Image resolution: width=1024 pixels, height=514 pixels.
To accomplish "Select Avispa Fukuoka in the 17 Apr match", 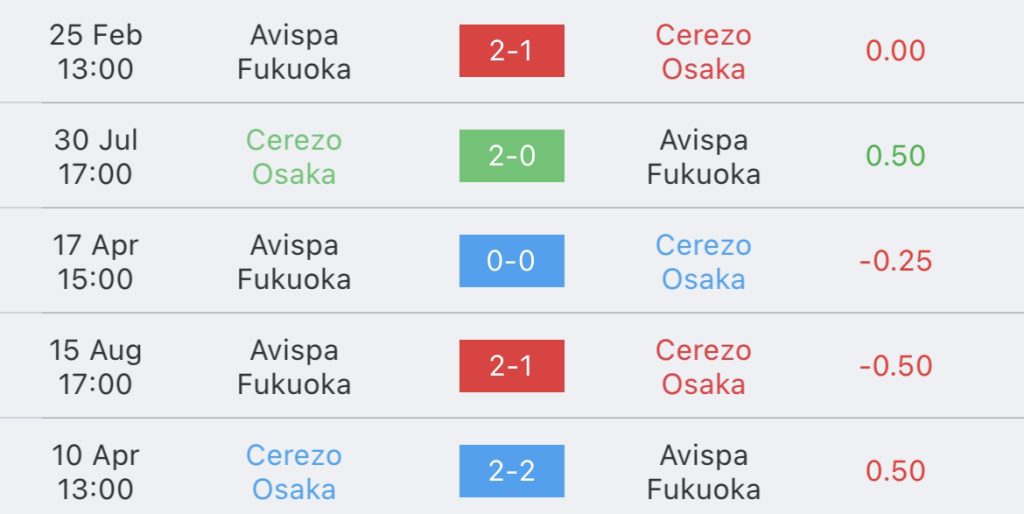I will pos(294,262).
